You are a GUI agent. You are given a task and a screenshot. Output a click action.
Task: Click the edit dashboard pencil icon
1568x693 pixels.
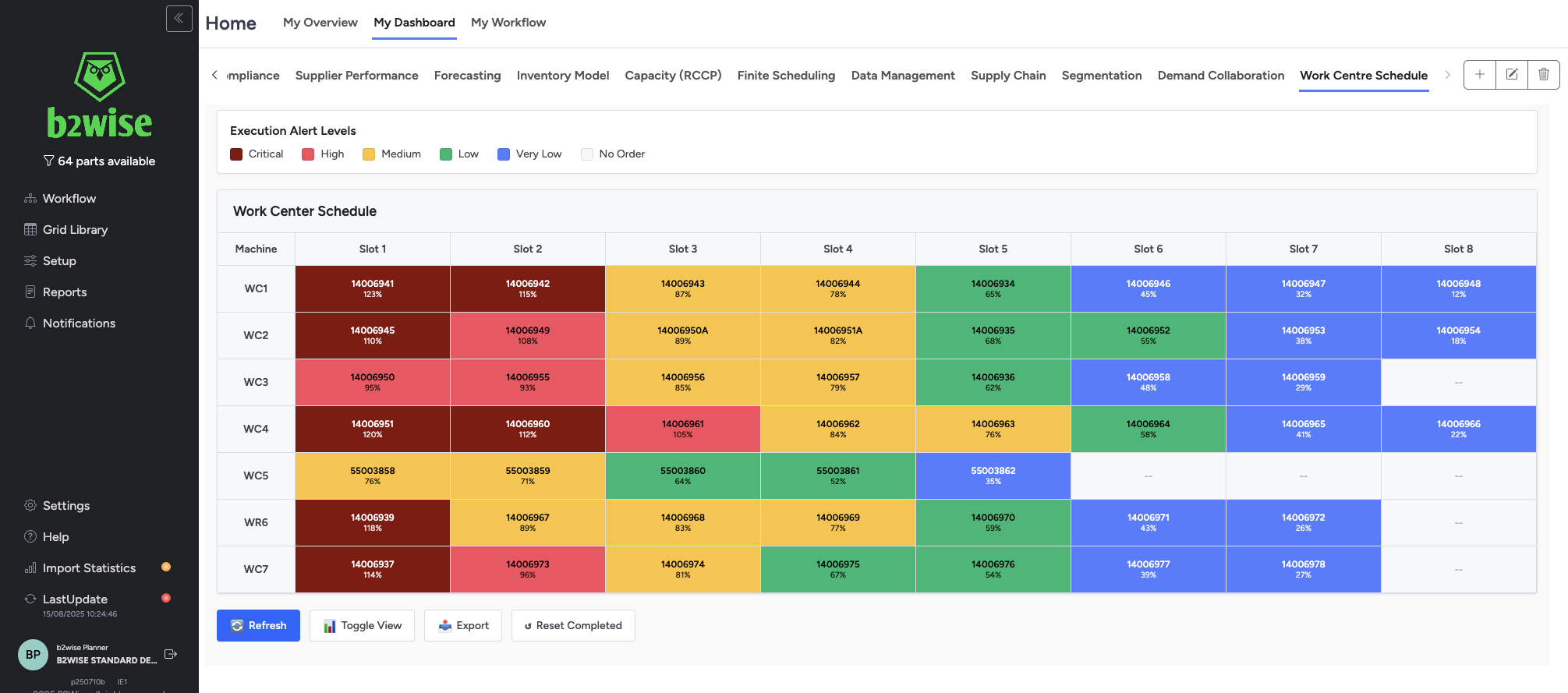click(1511, 75)
